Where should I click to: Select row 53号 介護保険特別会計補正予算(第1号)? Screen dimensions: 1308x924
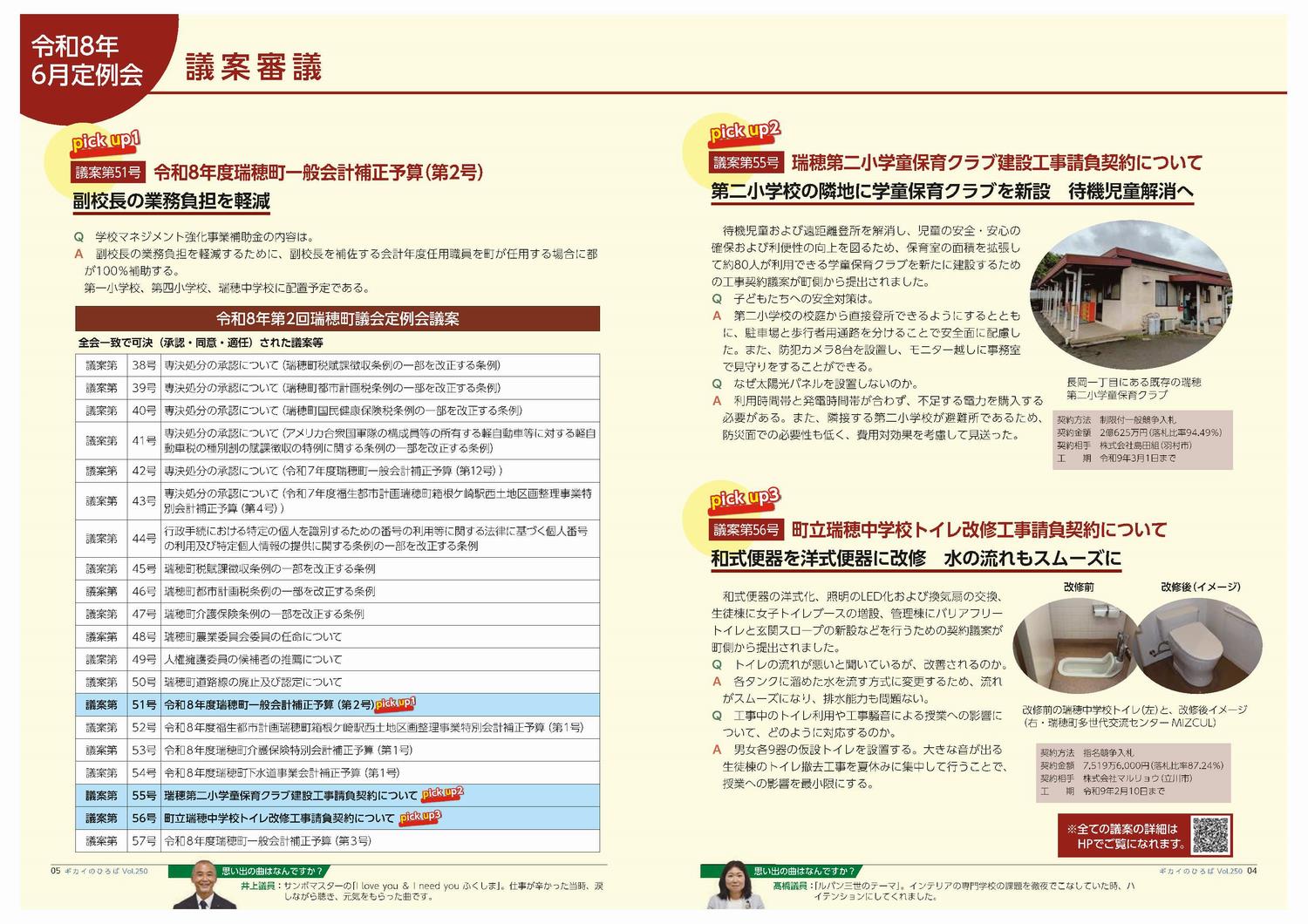click(x=337, y=750)
